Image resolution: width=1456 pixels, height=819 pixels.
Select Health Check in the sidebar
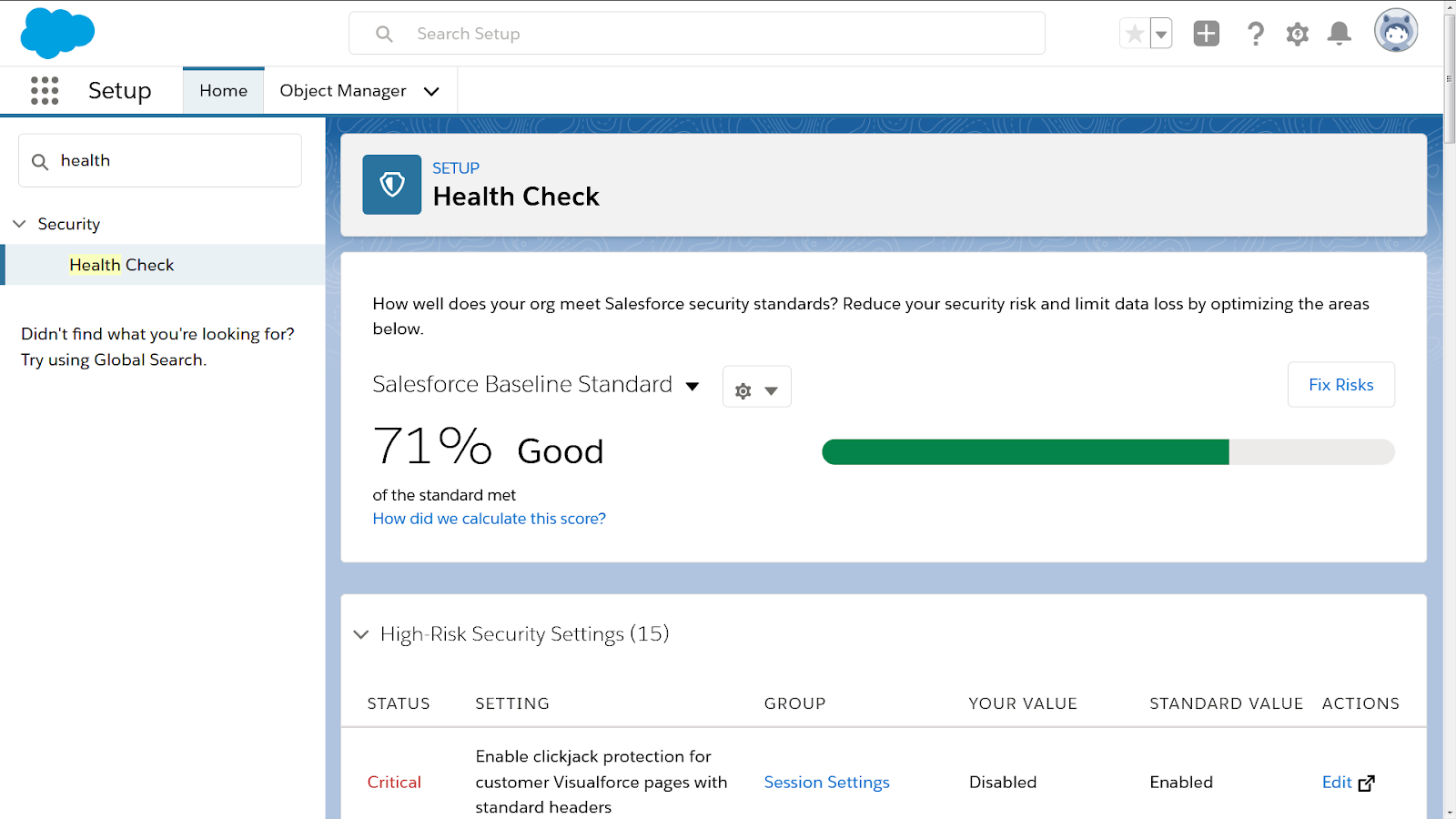(122, 265)
